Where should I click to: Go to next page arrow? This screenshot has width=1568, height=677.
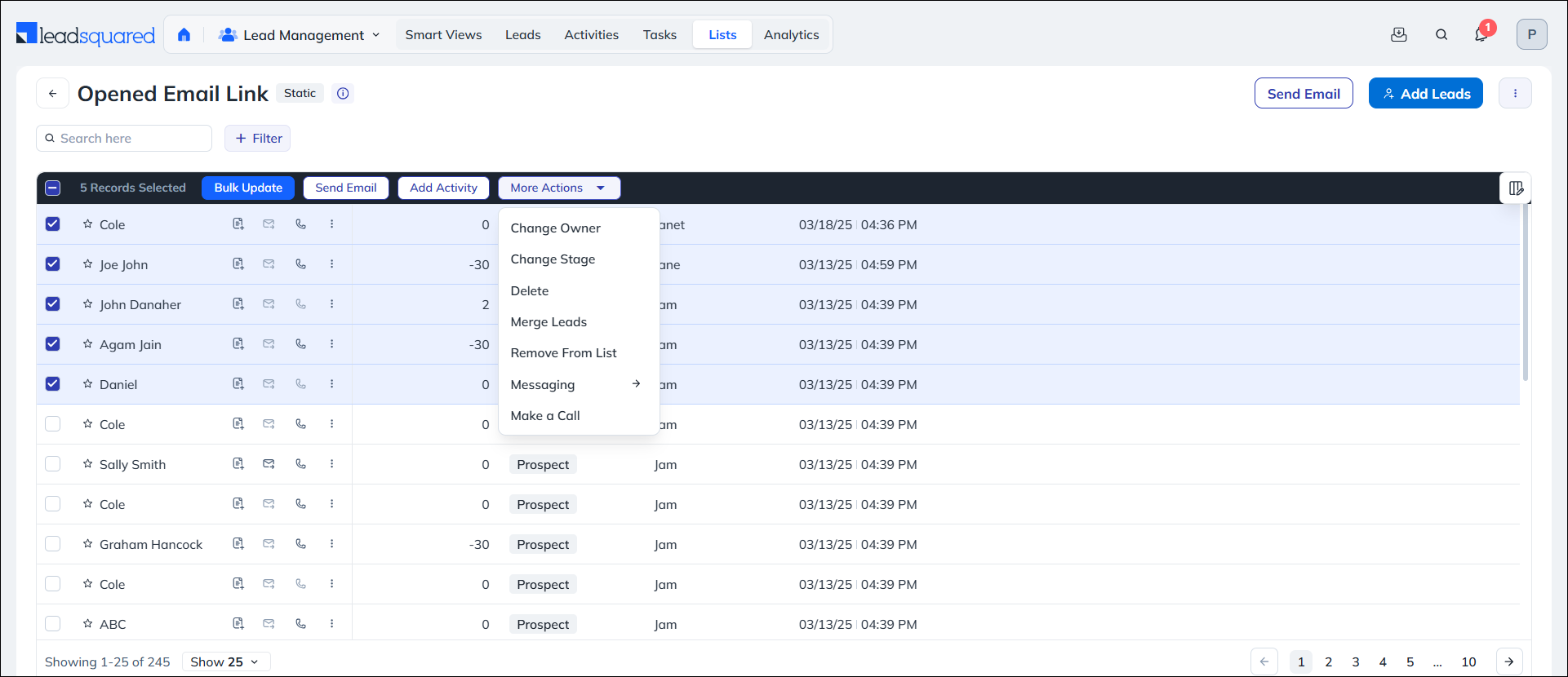pos(1509,662)
